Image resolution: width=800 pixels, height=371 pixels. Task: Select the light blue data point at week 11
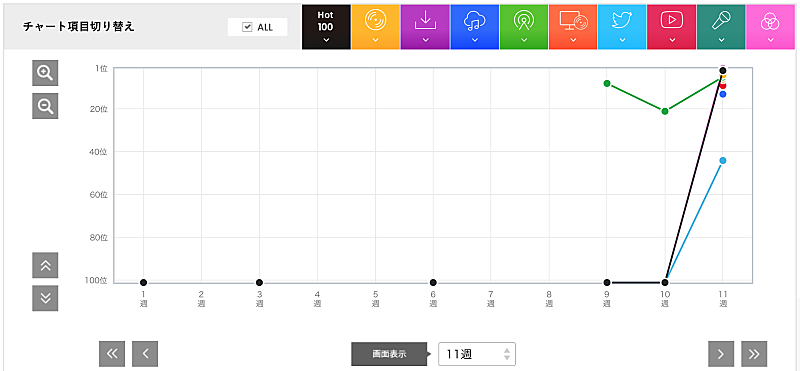tap(722, 160)
